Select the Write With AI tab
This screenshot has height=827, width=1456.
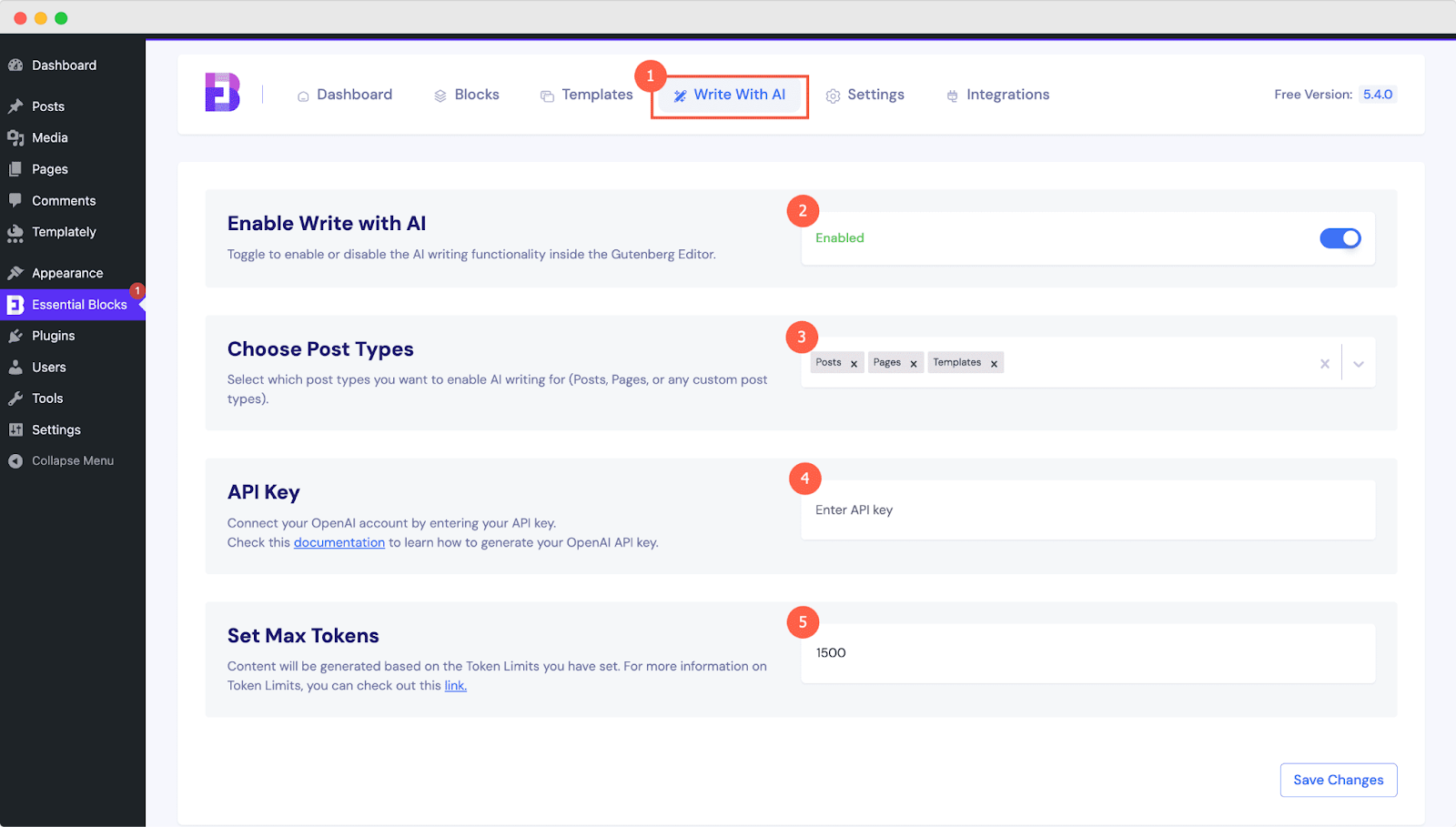click(730, 96)
